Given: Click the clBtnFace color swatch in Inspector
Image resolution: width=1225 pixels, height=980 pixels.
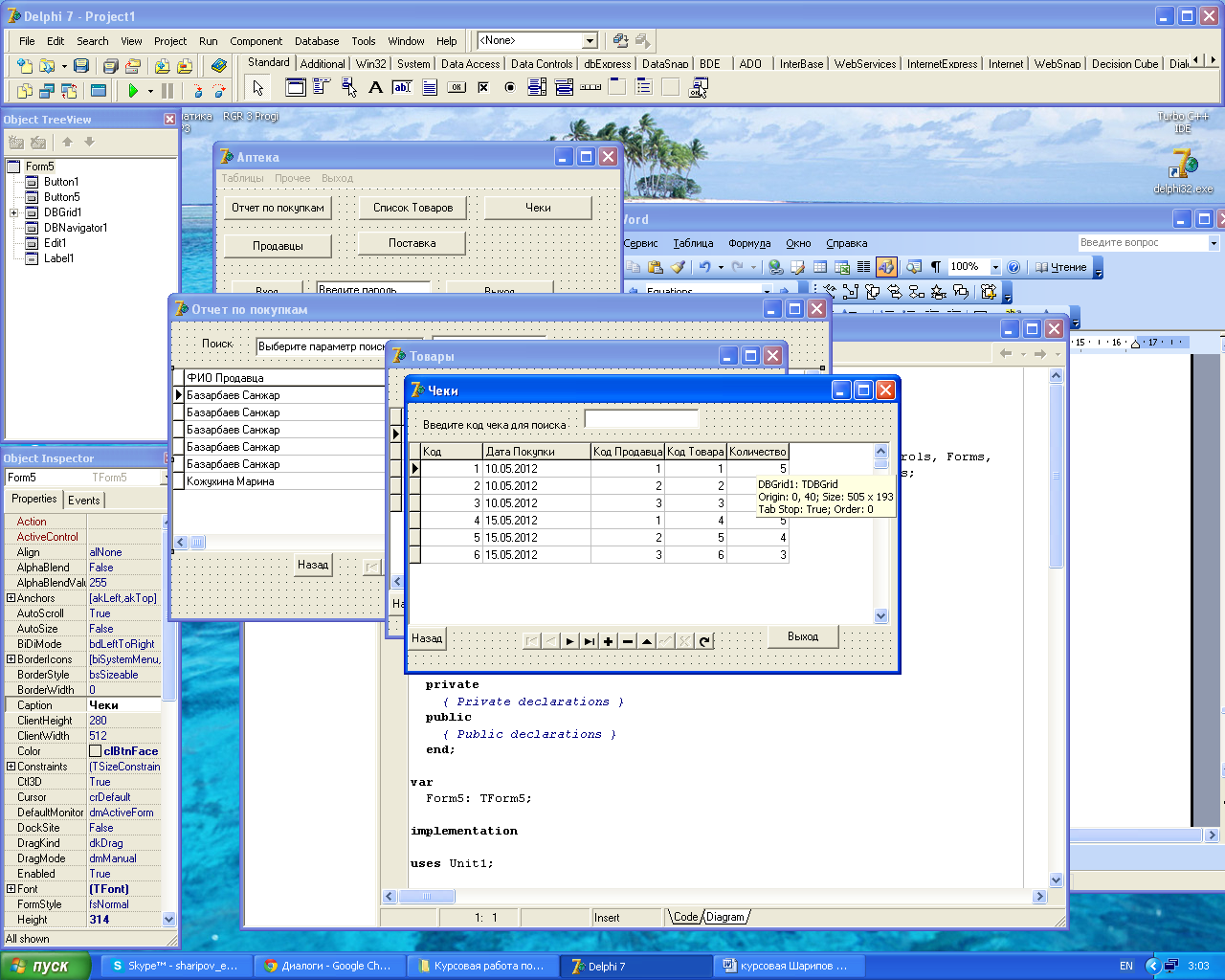Looking at the screenshot, I should [x=95, y=751].
